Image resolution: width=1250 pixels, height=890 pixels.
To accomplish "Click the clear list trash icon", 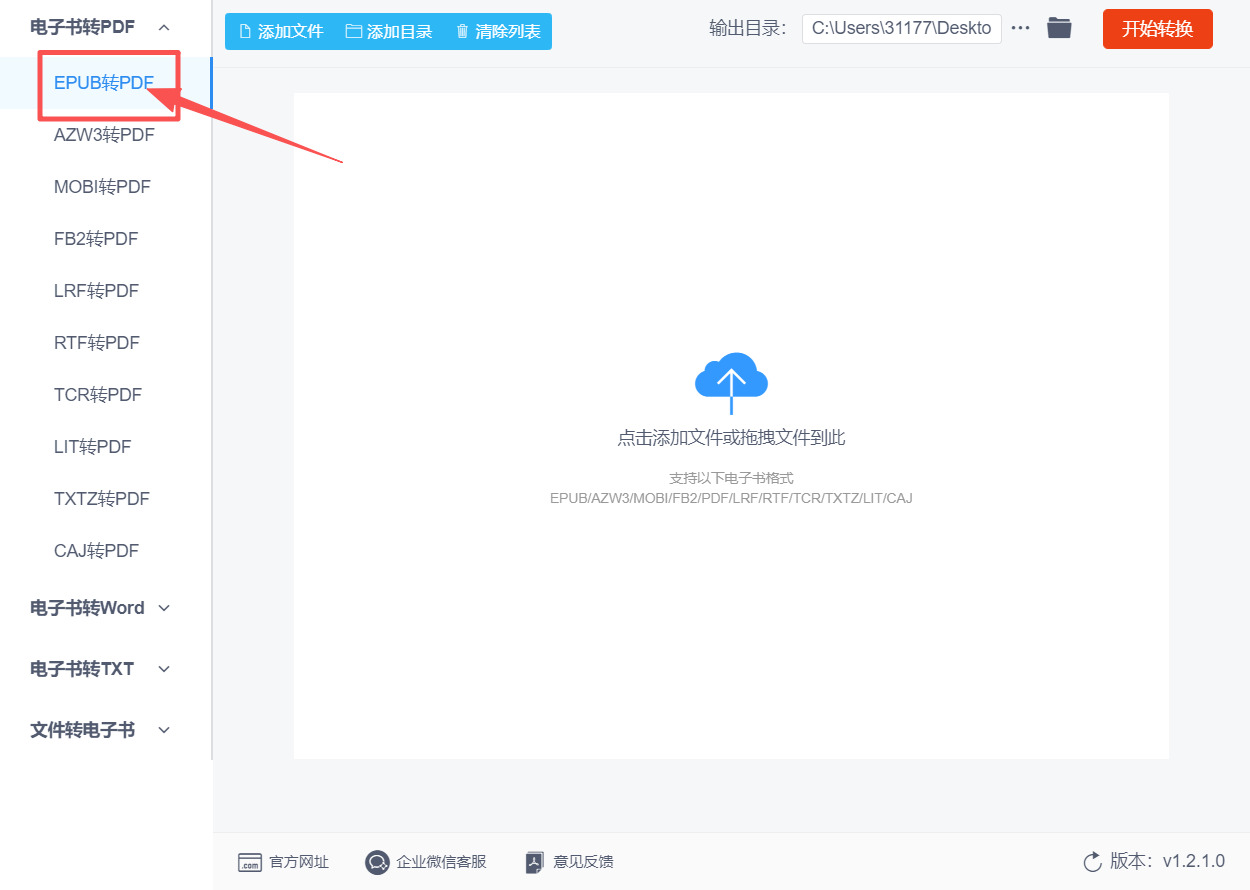I will 462,31.
